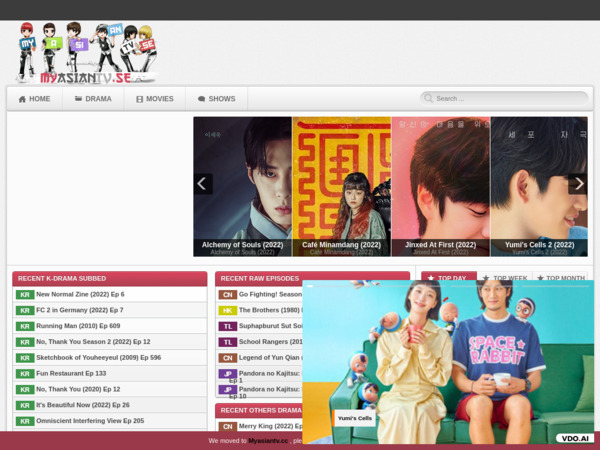Screen dimensions: 600x450
Task: Switch to the TOP WEEK tab
Action: click(x=505, y=277)
